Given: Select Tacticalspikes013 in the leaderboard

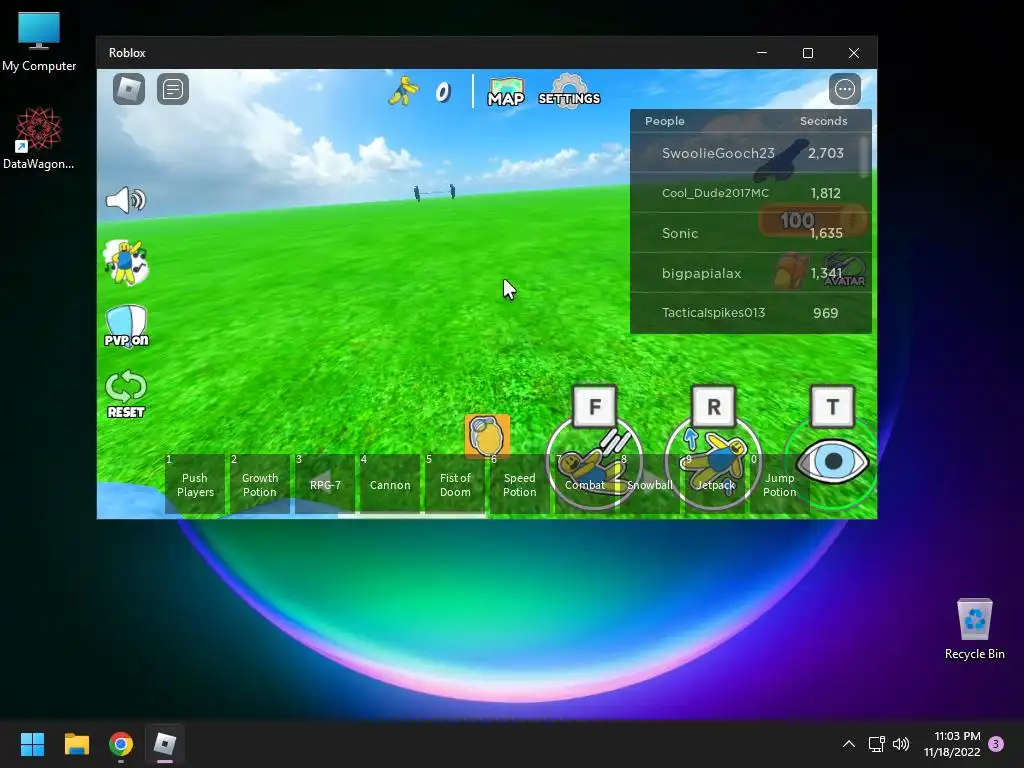Looking at the screenshot, I should point(750,313).
